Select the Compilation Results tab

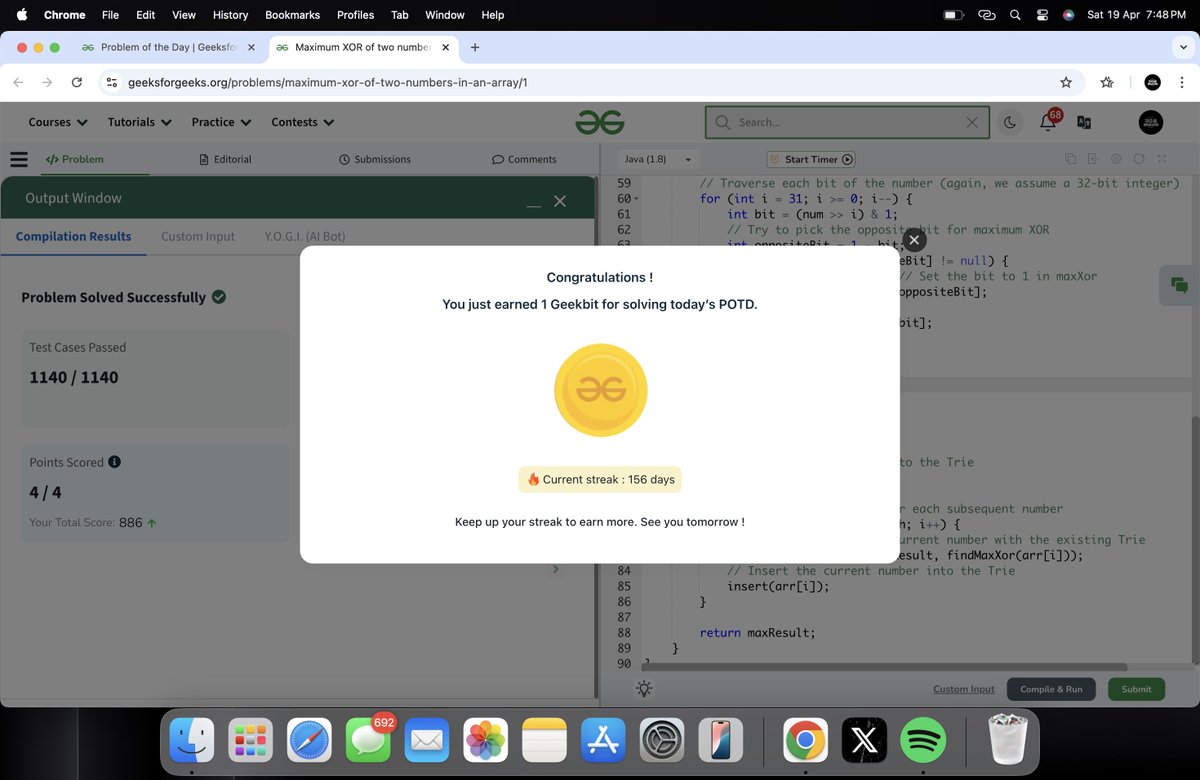point(73,236)
